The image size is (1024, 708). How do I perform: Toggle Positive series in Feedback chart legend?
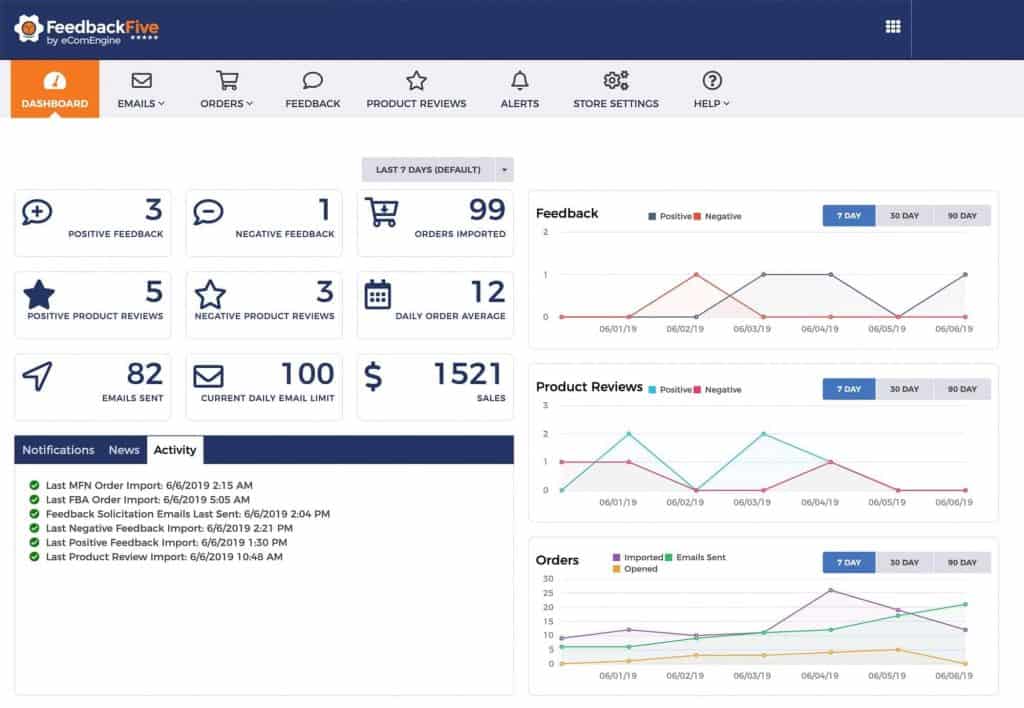[x=669, y=216]
